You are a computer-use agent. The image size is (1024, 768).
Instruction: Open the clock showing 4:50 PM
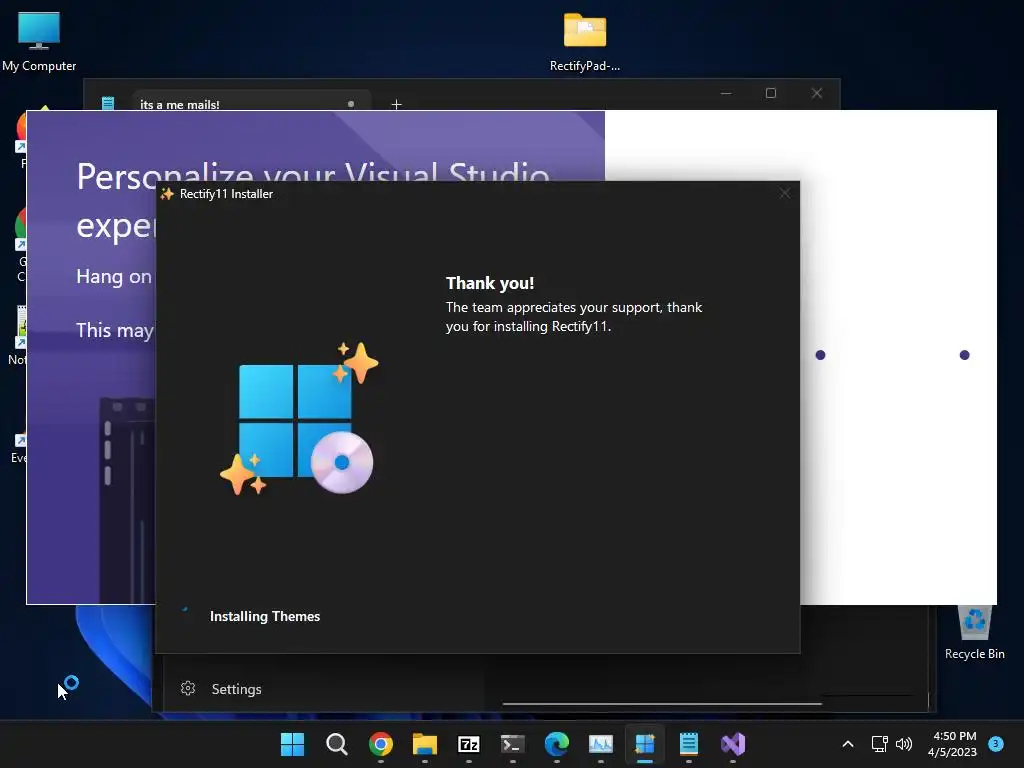[x=952, y=744]
